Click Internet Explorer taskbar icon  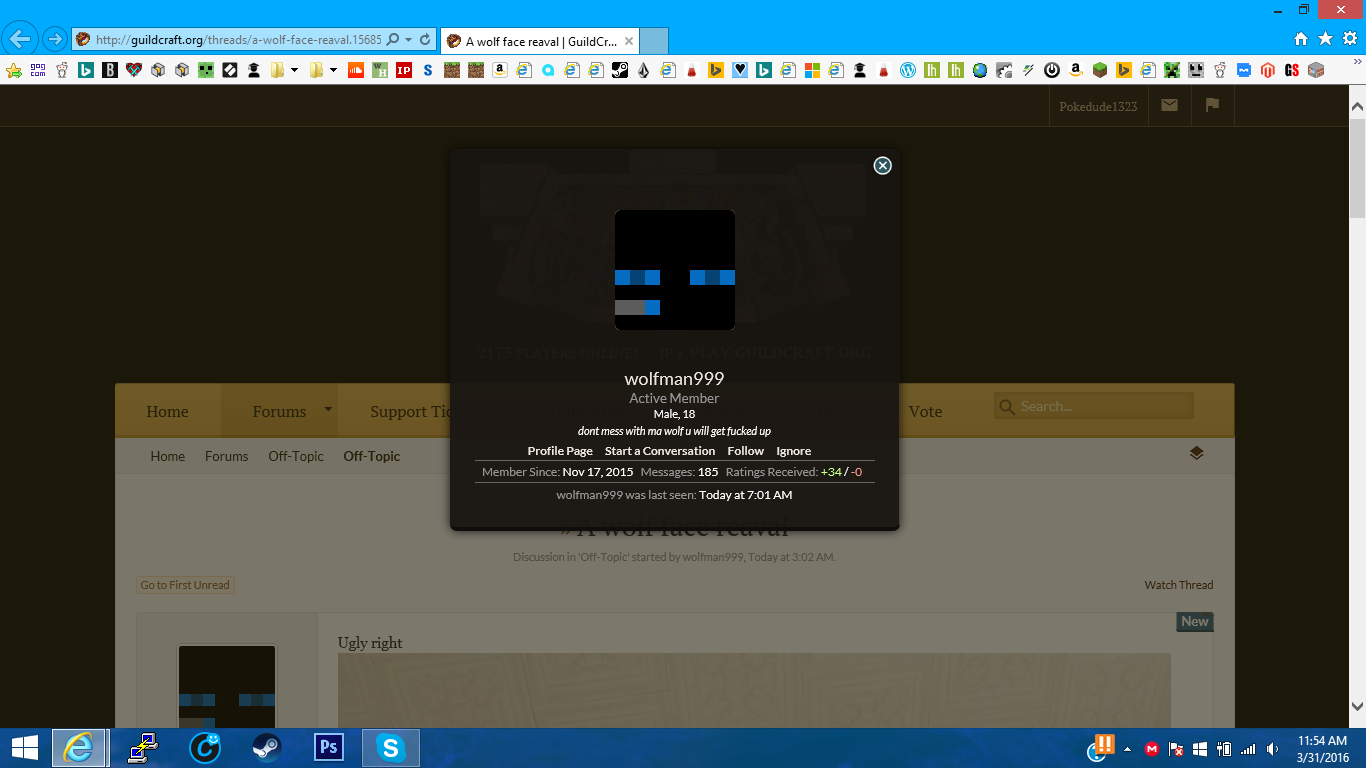[79, 748]
